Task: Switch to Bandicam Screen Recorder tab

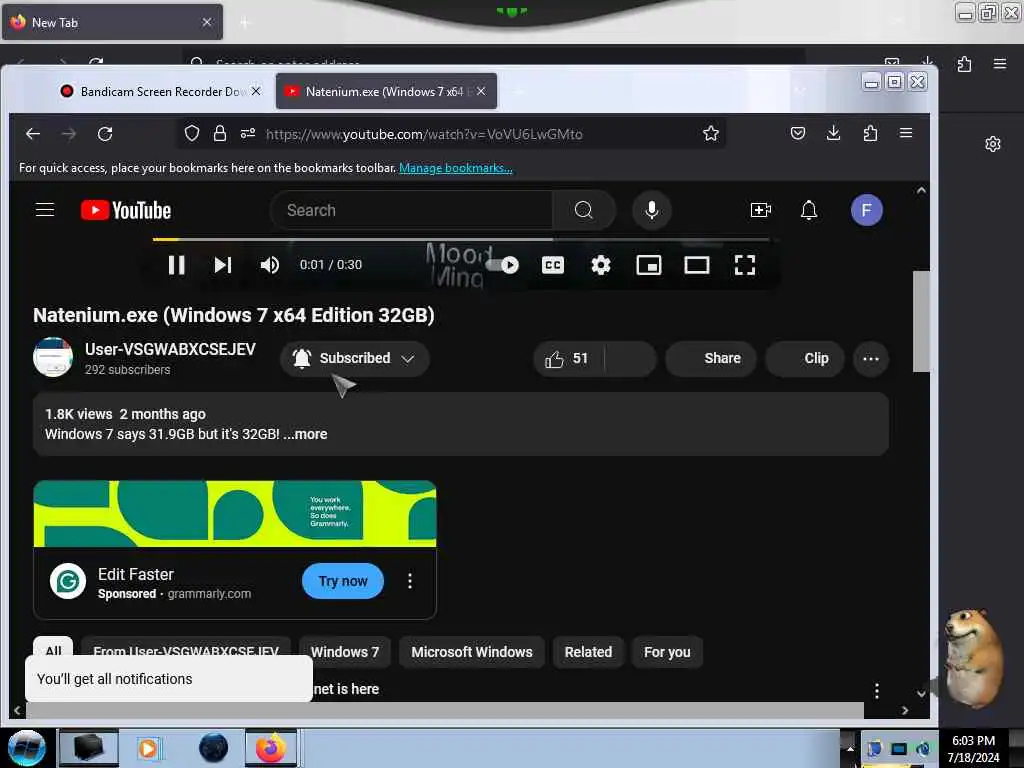Action: point(159,91)
